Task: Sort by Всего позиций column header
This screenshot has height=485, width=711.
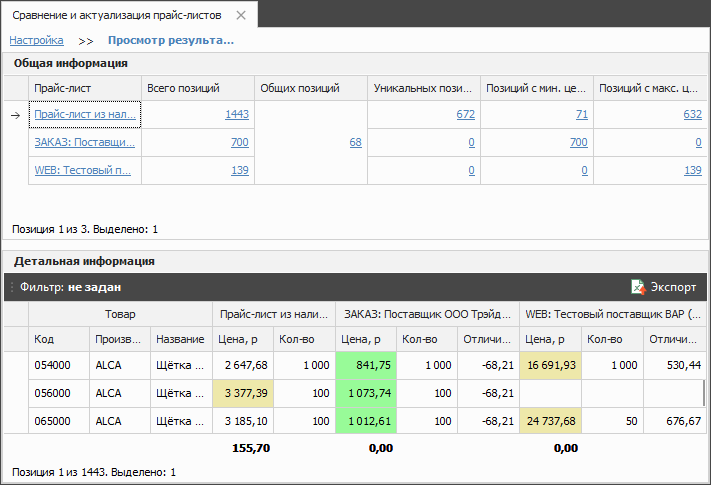Action: (x=198, y=88)
